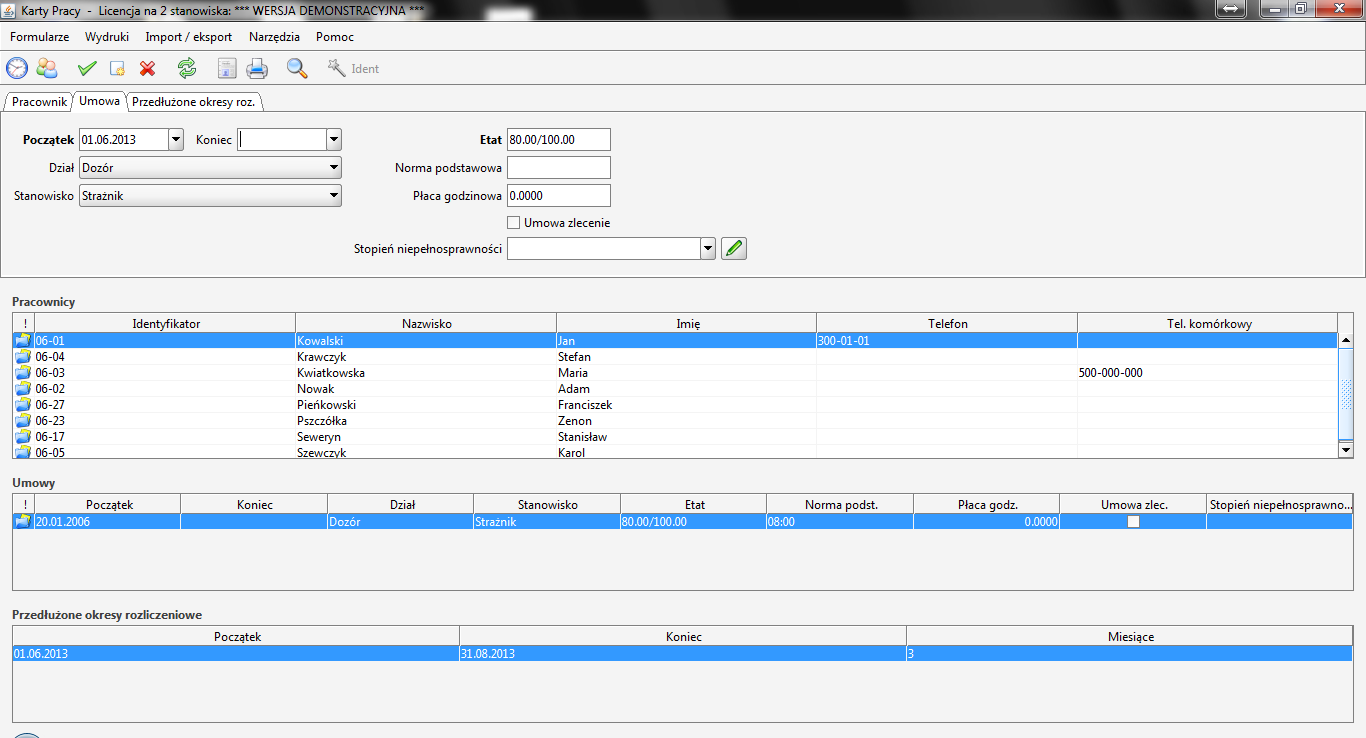The image size is (1366, 738).
Task: Click the employees list scroll up arrow
Action: tap(1346, 340)
